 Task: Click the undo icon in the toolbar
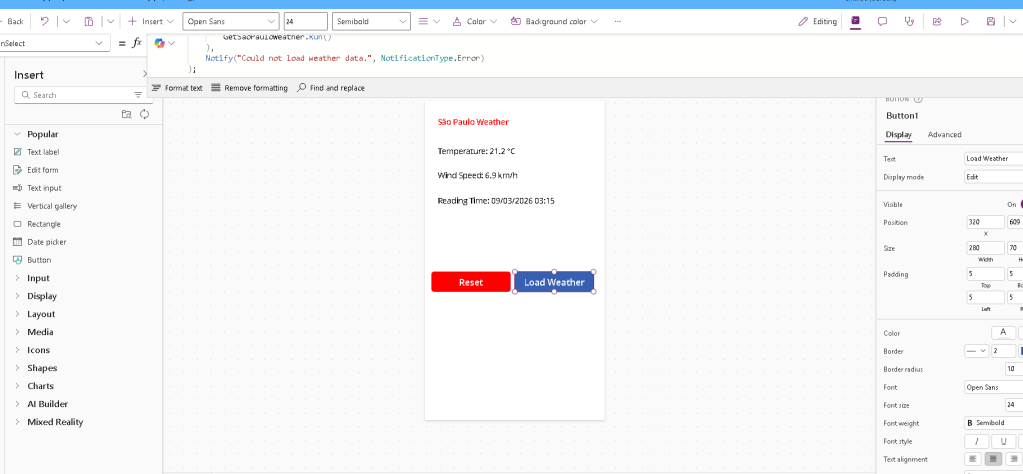(x=45, y=21)
